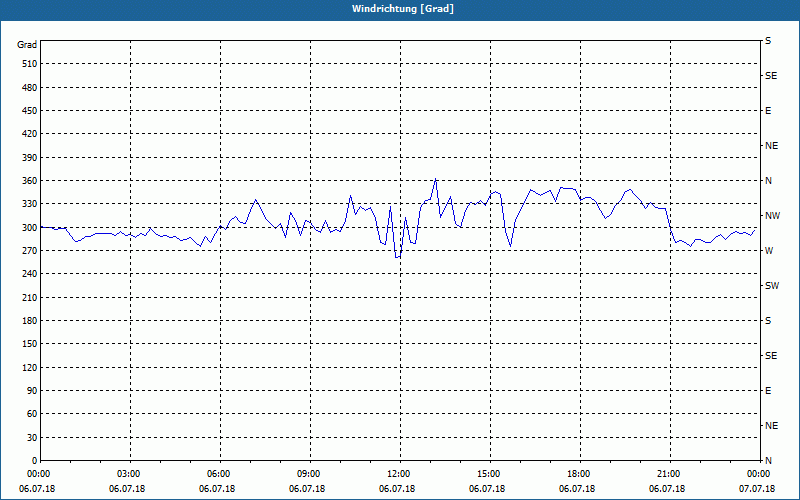This screenshot has height=500, width=800.
Task: Click the 270 value on the left axis
Action: [30, 251]
